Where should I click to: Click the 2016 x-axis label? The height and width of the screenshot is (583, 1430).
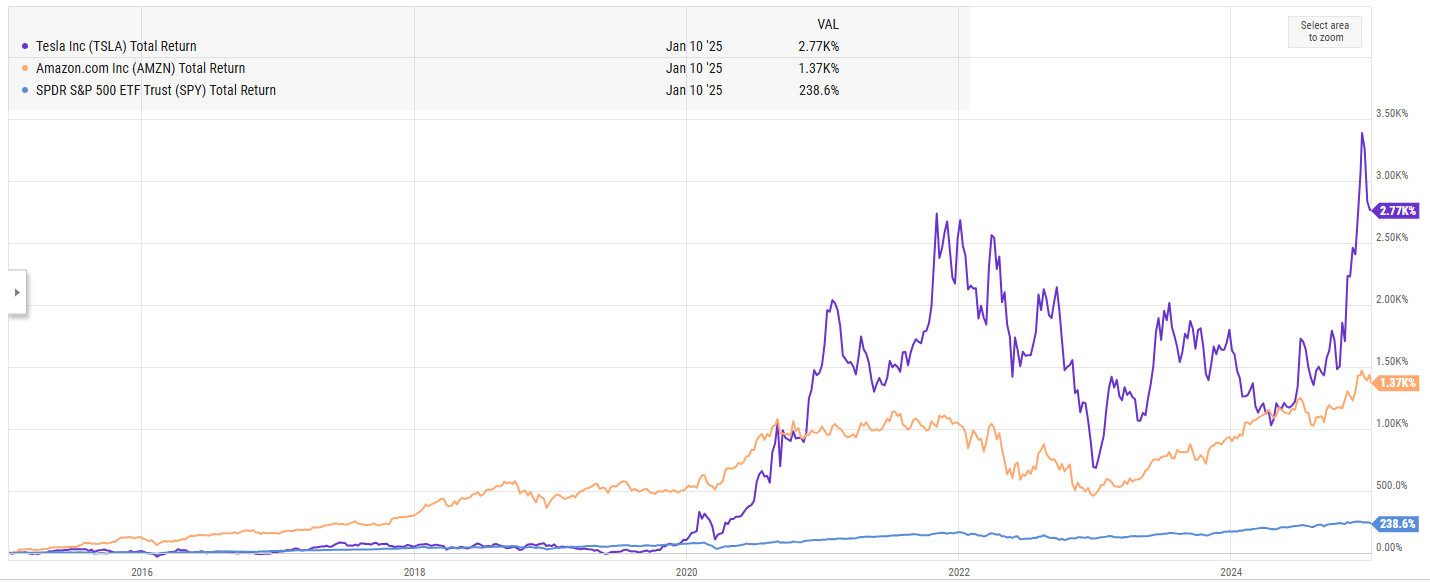click(142, 572)
